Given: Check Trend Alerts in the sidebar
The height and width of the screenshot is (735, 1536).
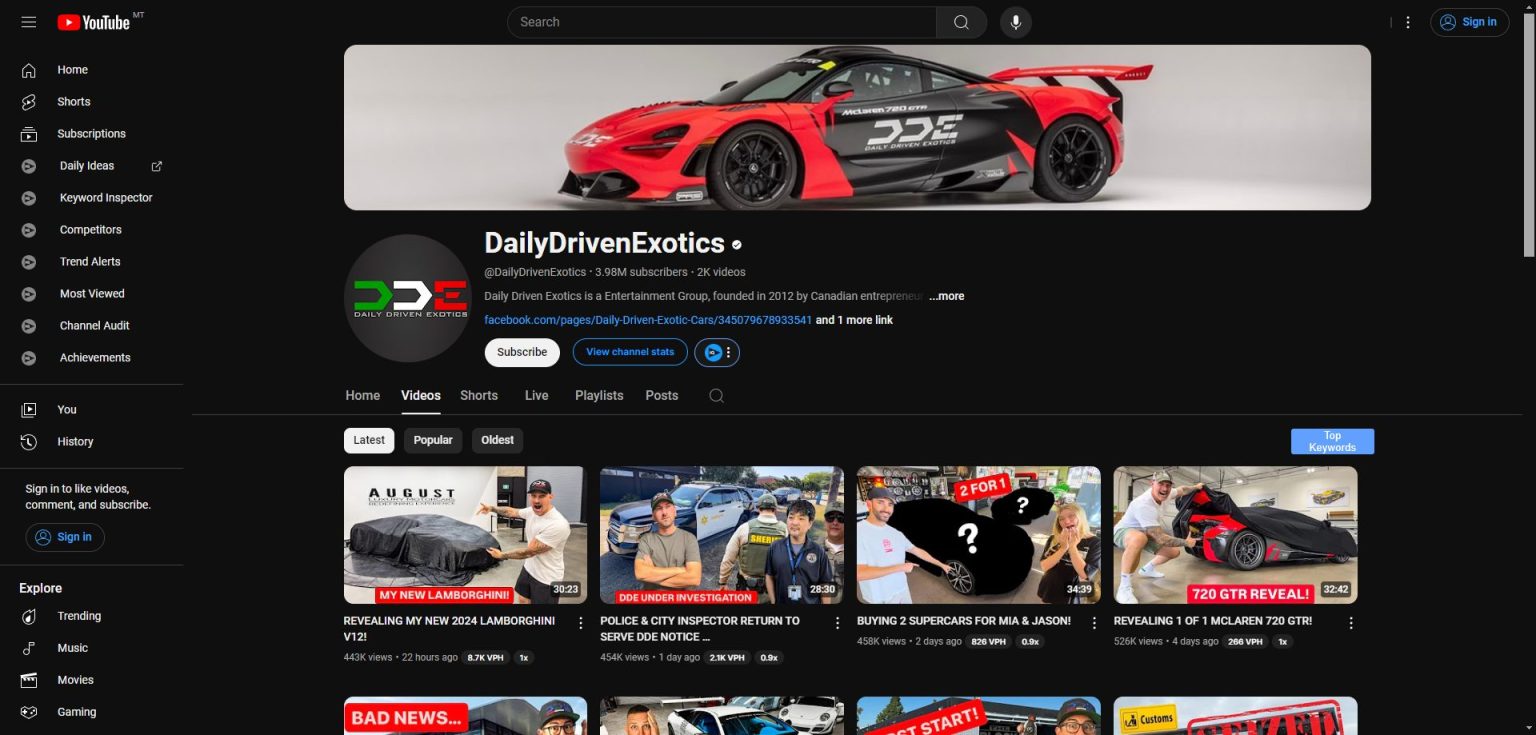Looking at the screenshot, I should click(x=91, y=261).
